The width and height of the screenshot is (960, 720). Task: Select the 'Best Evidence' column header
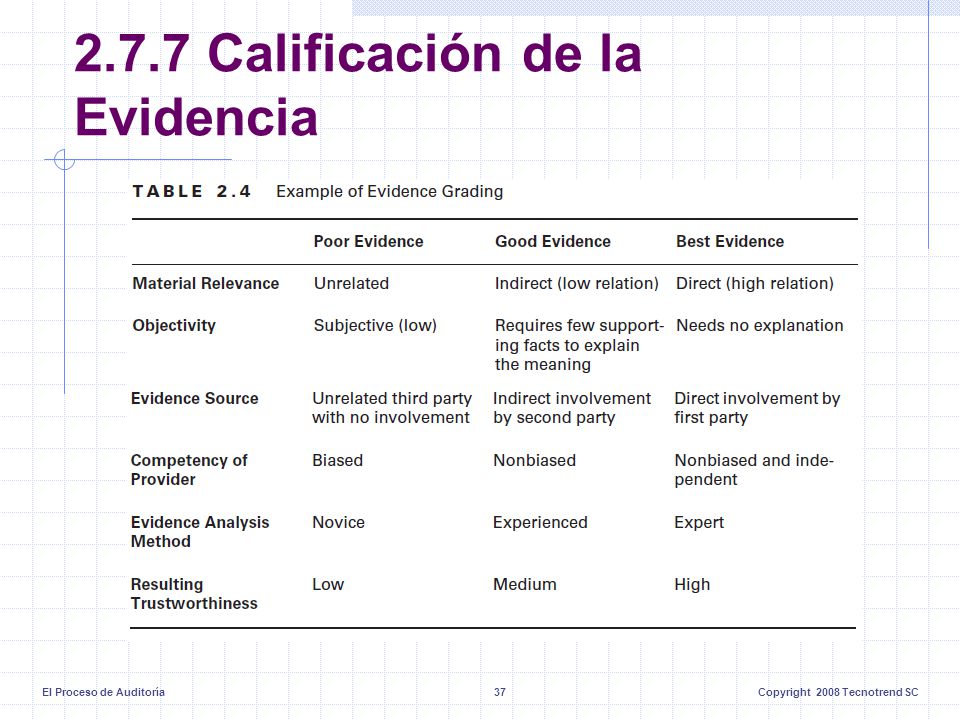coord(730,241)
